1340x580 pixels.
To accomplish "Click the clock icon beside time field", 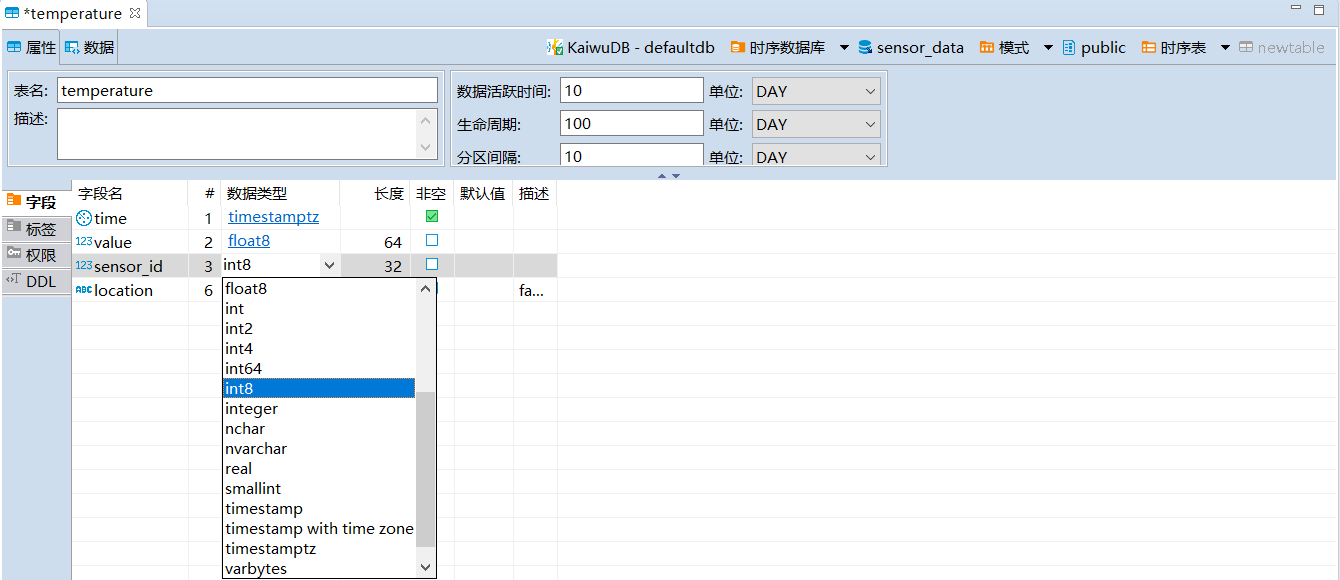I will click(x=84, y=218).
